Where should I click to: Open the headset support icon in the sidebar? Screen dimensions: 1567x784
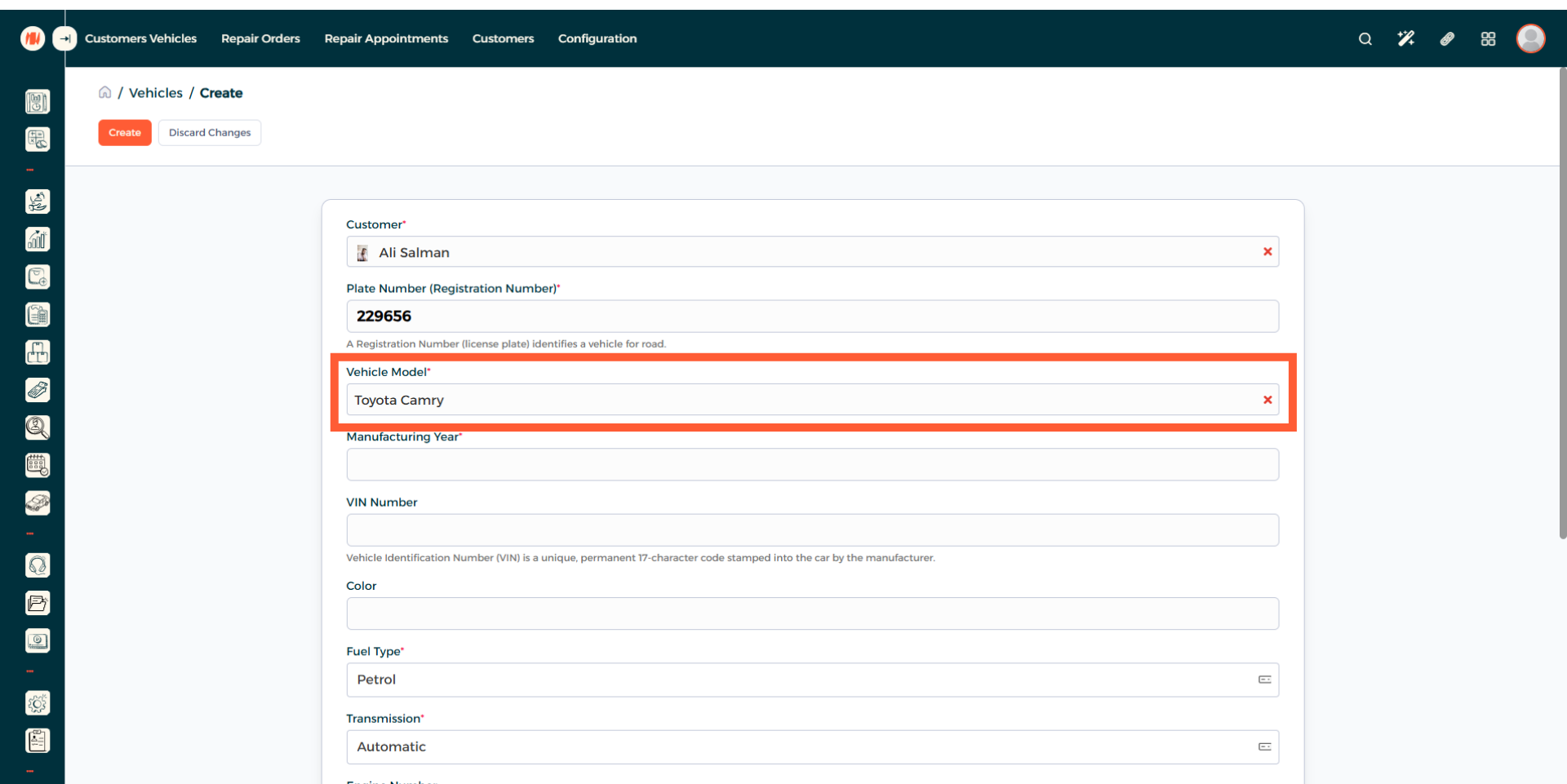click(x=38, y=565)
